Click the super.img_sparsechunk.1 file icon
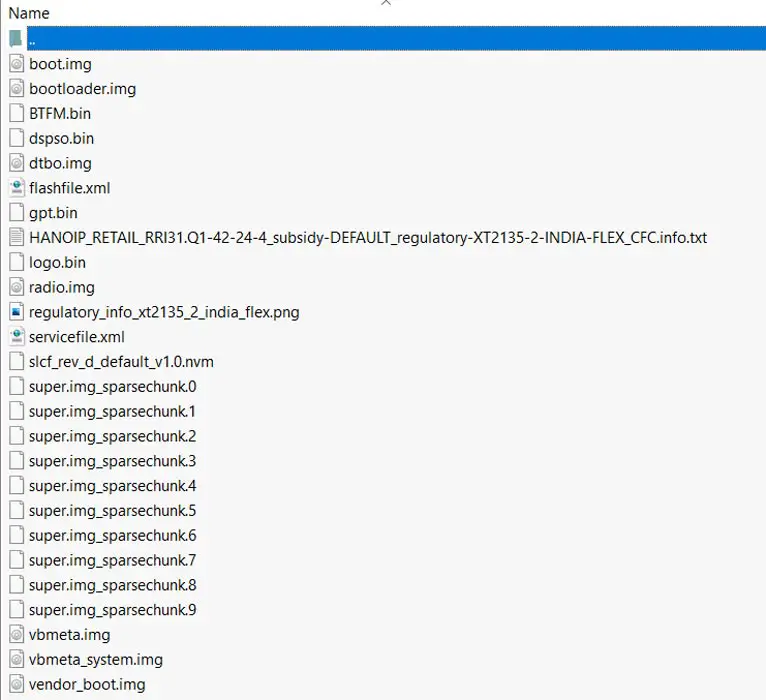Screen dimensions: 766x700 [17, 411]
